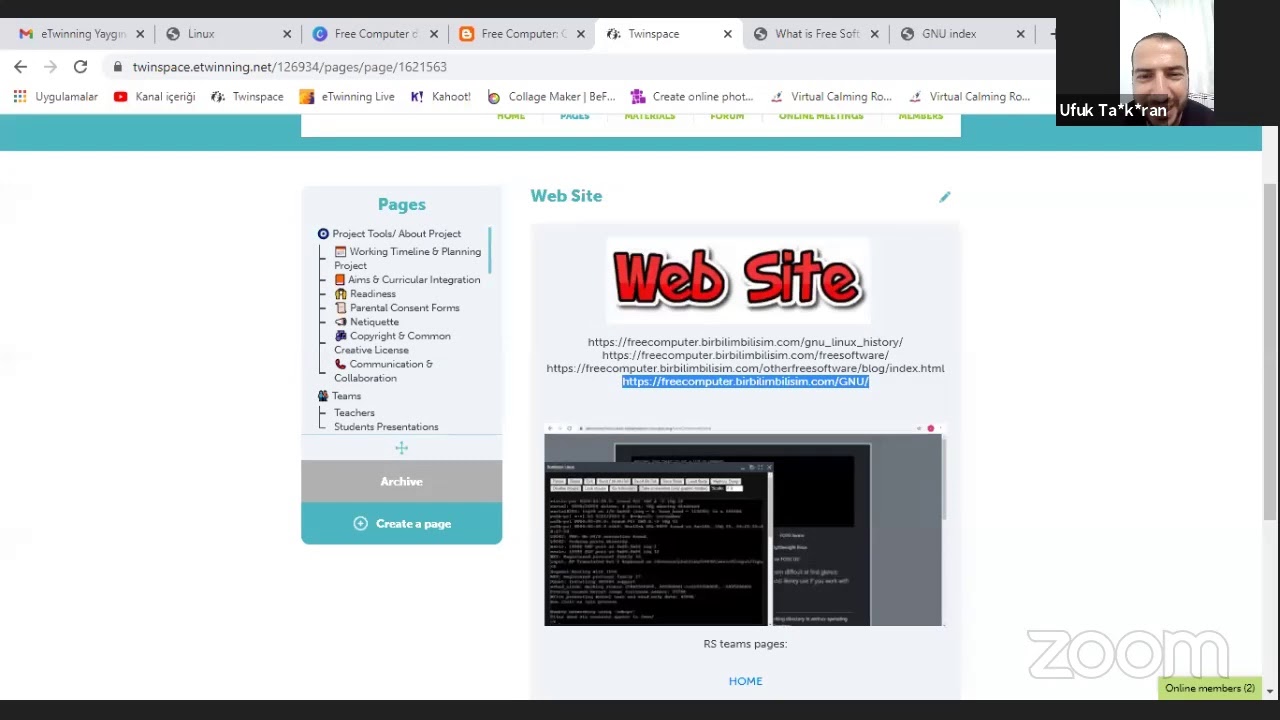This screenshot has width=1280, height=720.
Task: Close the GNU index tab
Action: click(1020, 34)
